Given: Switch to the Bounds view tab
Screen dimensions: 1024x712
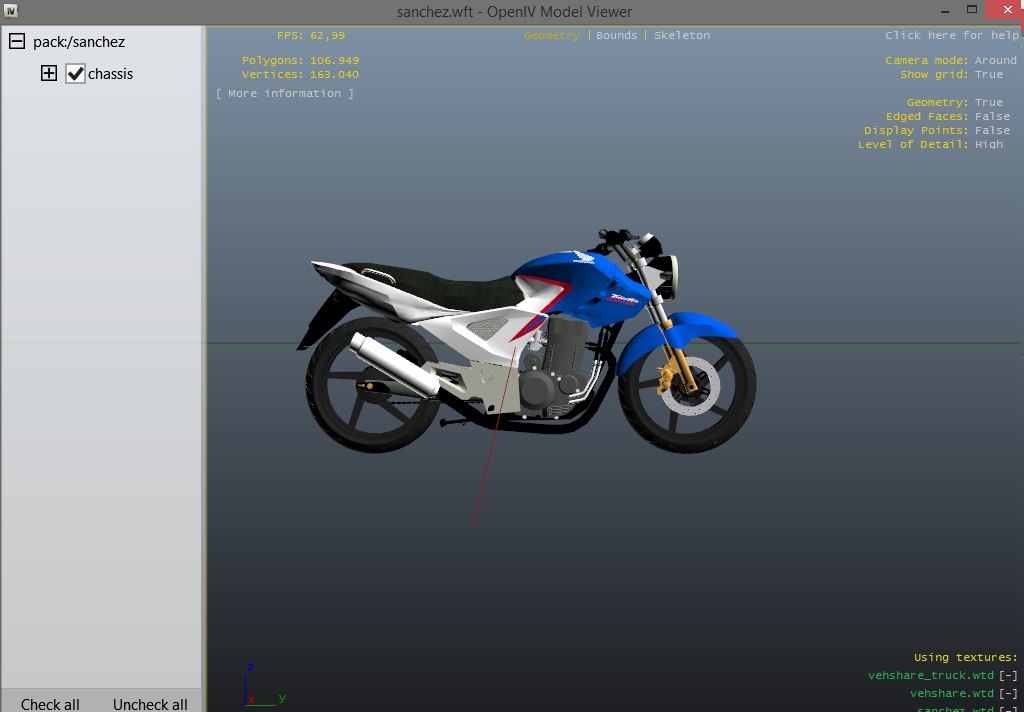Looking at the screenshot, I should [616, 35].
